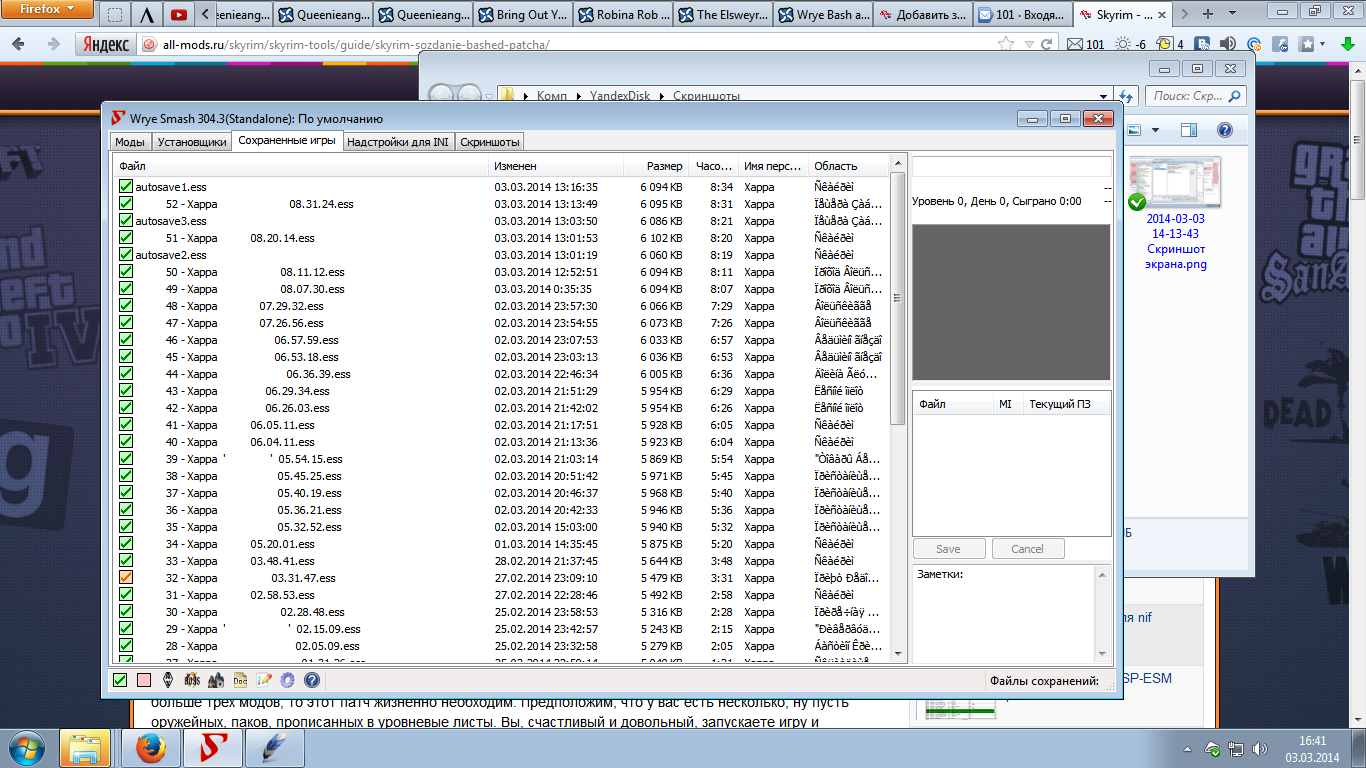Sort saves by the Размер column header
This screenshot has width=1366, height=768.
[x=657, y=166]
